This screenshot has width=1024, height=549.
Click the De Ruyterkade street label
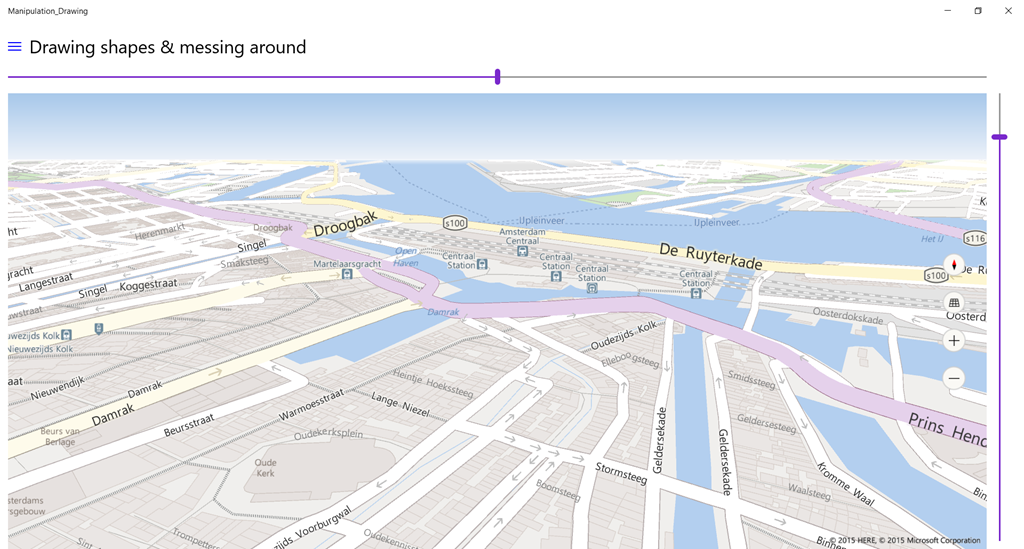711,256
